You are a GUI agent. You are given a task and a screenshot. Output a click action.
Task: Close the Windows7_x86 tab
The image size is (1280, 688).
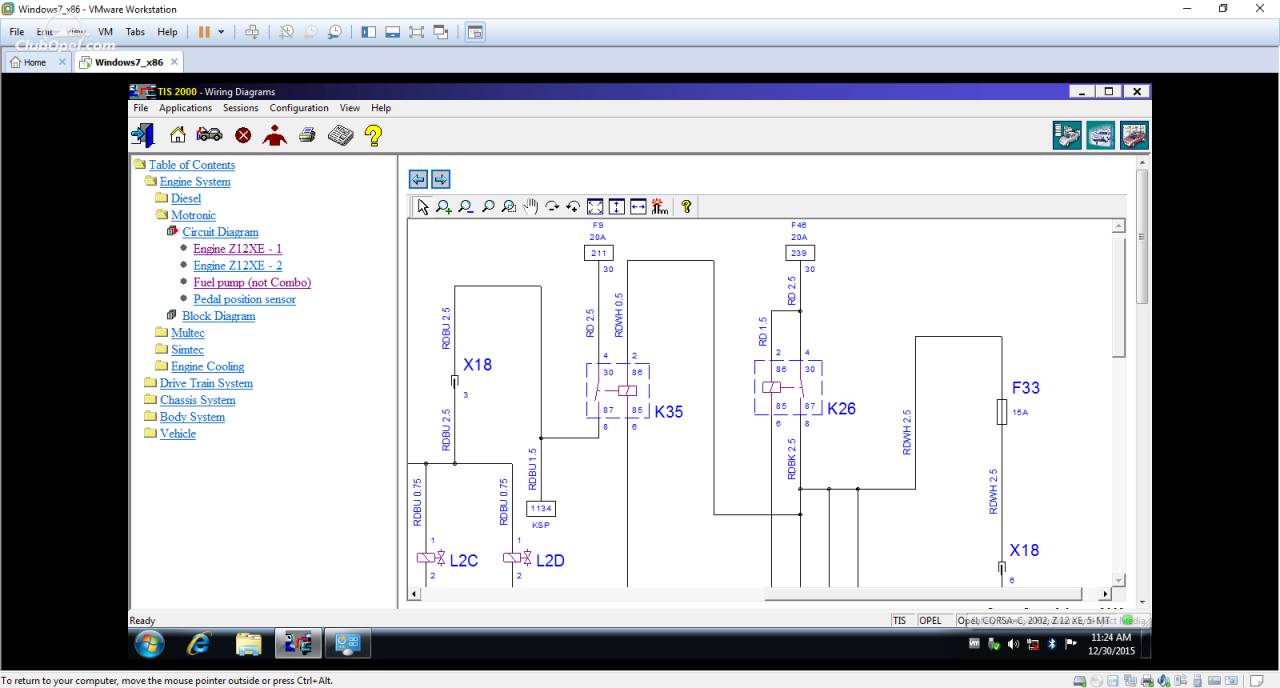tap(174, 62)
